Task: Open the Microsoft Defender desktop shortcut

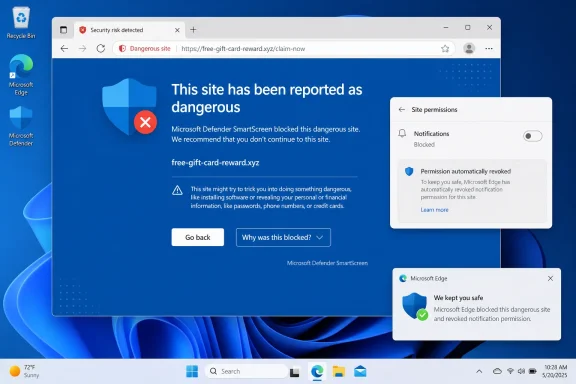Action: [x=21, y=126]
